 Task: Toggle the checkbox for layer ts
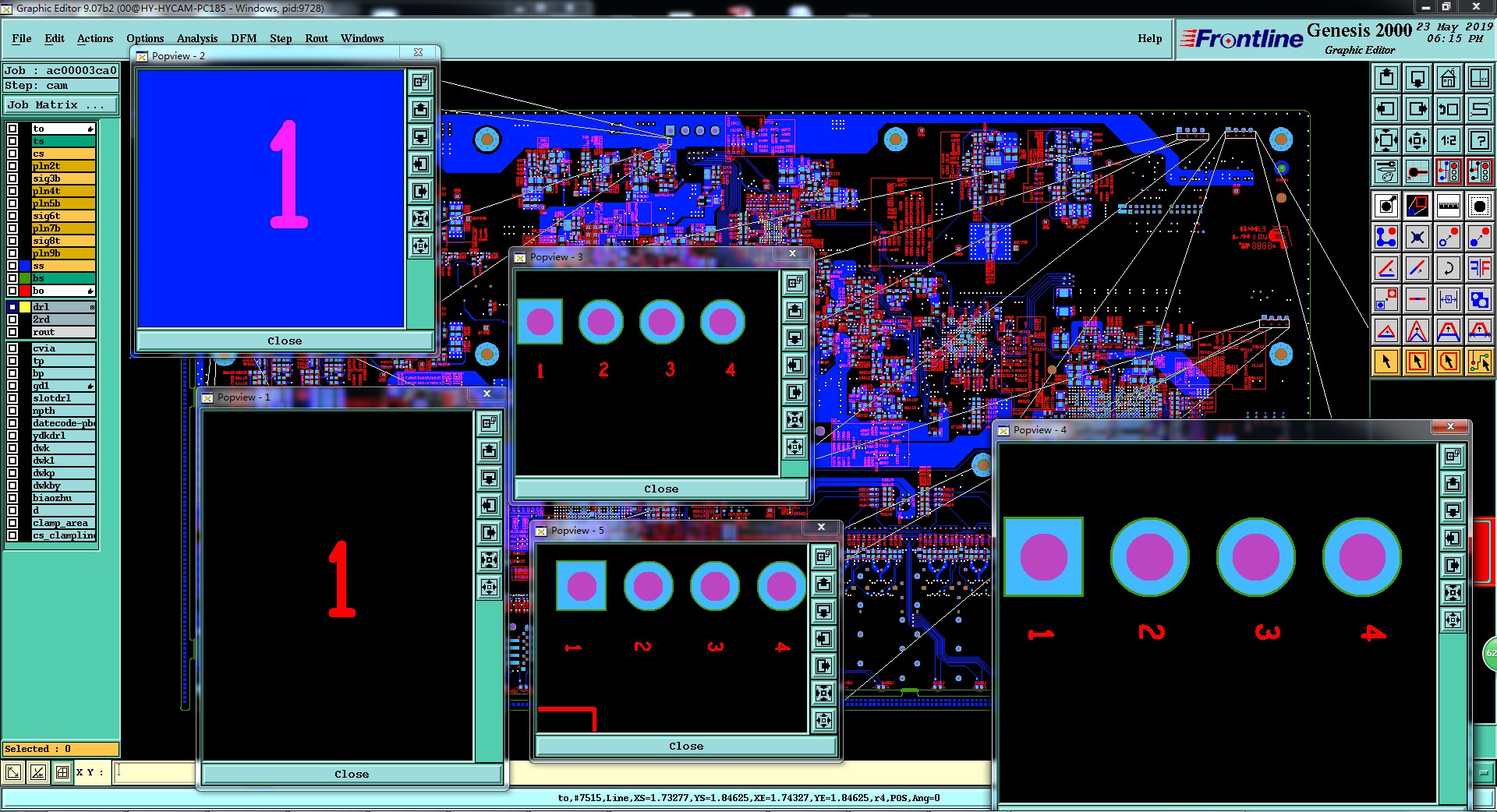click(x=12, y=141)
